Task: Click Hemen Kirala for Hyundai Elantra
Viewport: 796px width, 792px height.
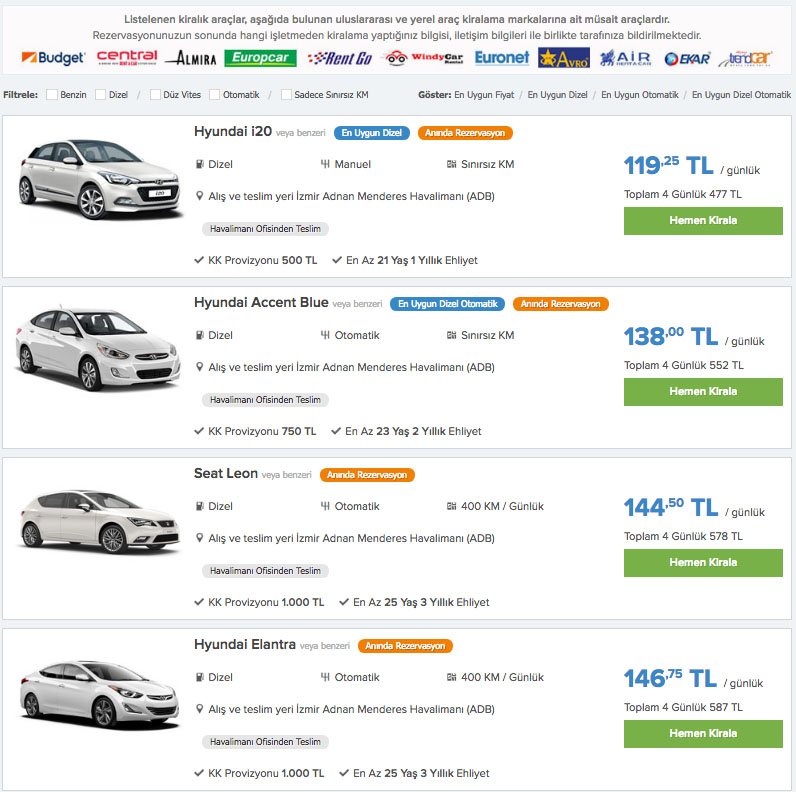Action: click(703, 734)
